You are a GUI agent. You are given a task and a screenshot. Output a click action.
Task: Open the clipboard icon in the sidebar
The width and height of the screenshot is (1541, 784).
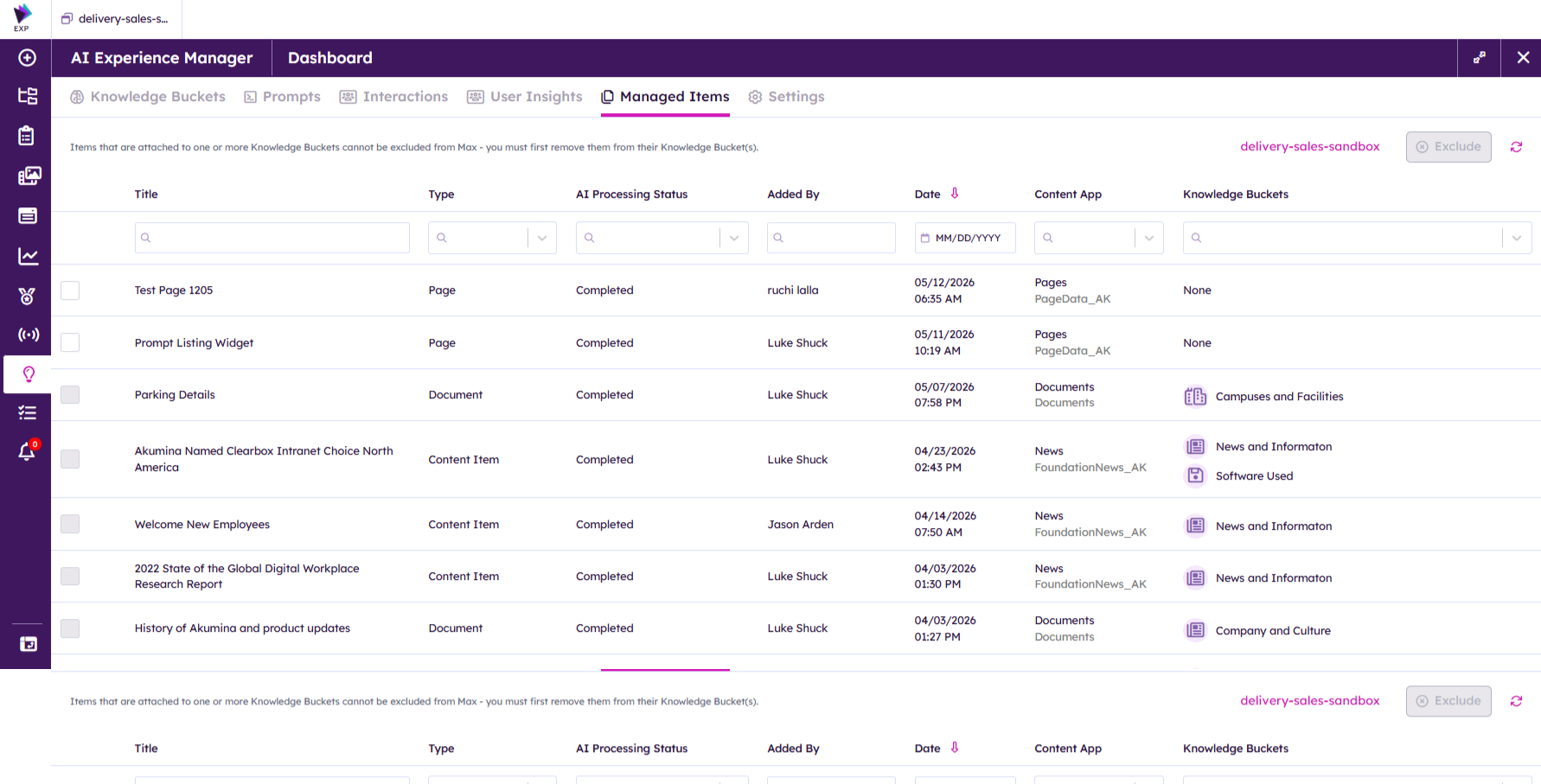(x=28, y=136)
